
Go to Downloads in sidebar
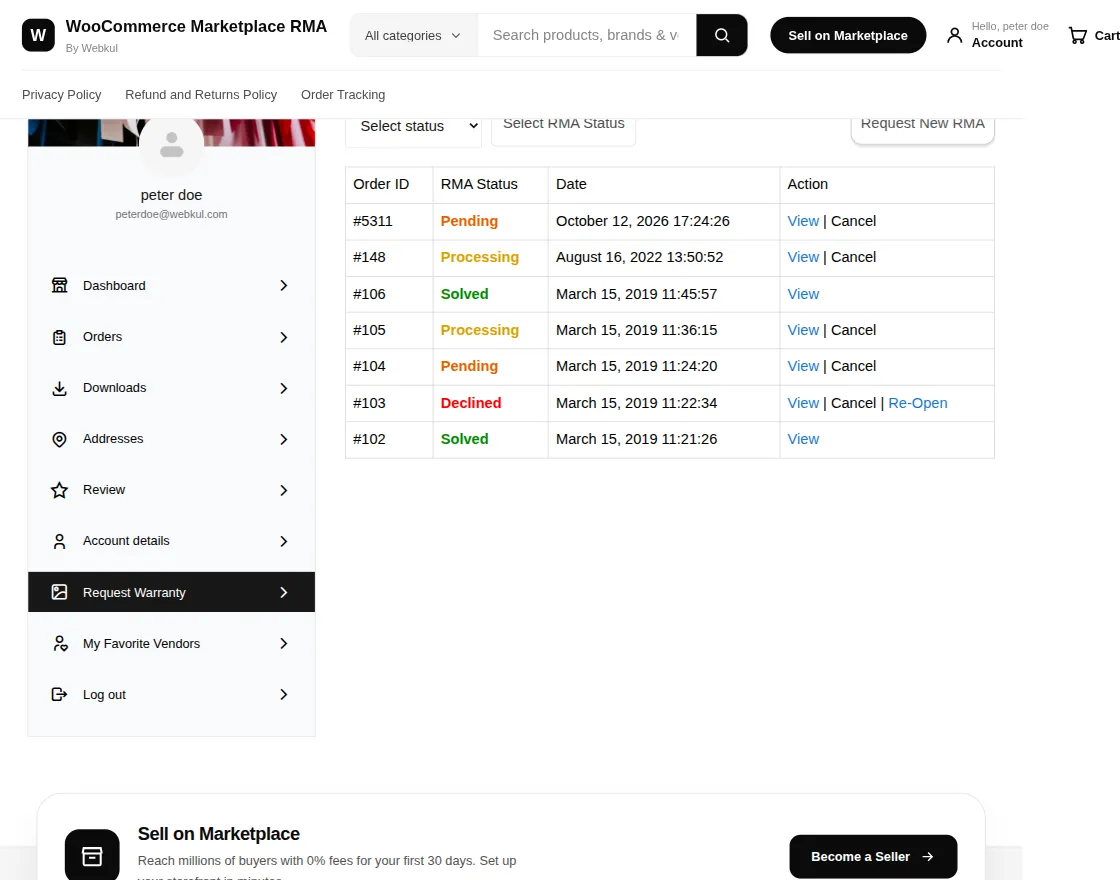click(x=171, y=388)
